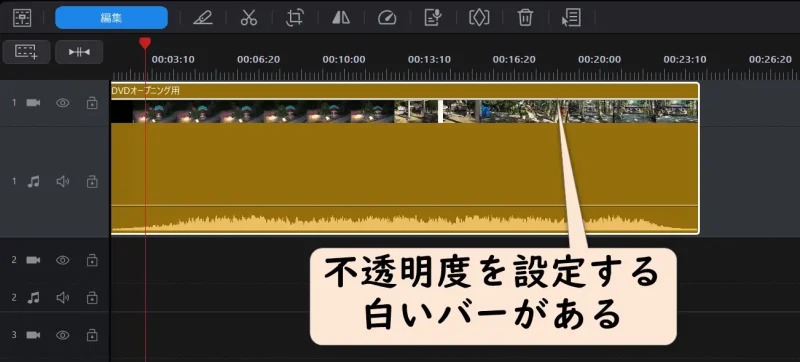Mute audio track 1 speaker icon
Viewport: 800px width, 362px height.
tap(62, 182)
